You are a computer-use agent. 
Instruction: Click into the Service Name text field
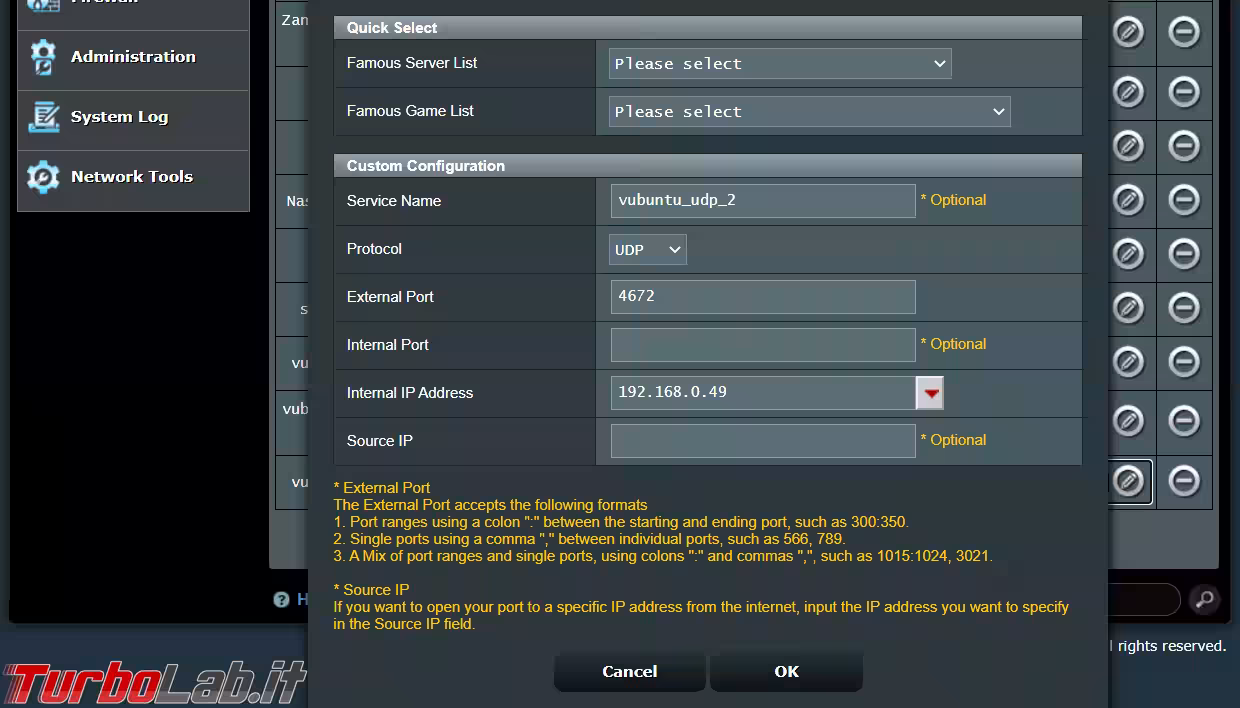pyautogui.click(x=762, y=201)
